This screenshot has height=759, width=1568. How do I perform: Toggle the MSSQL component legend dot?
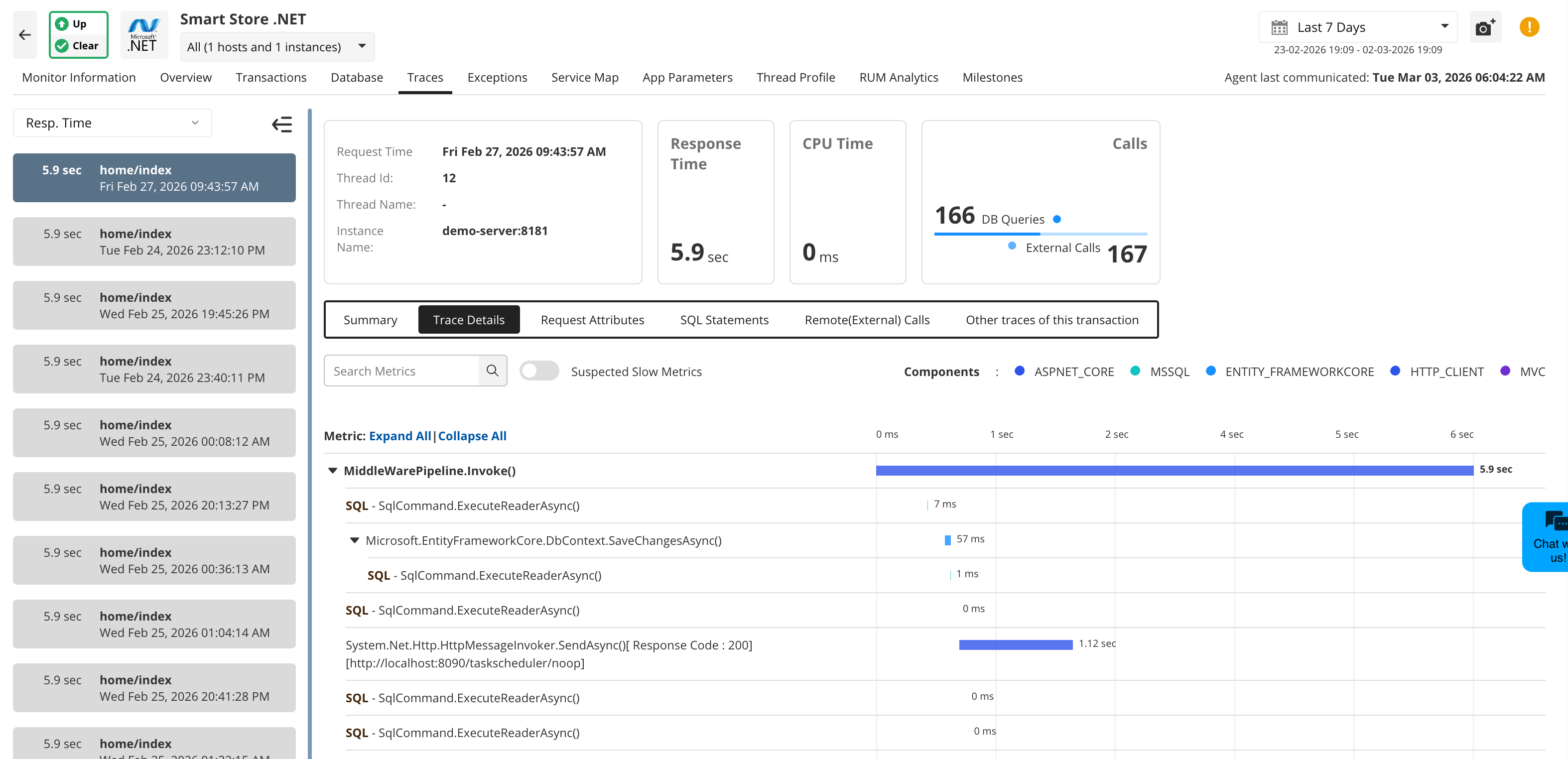point(1135,371)
